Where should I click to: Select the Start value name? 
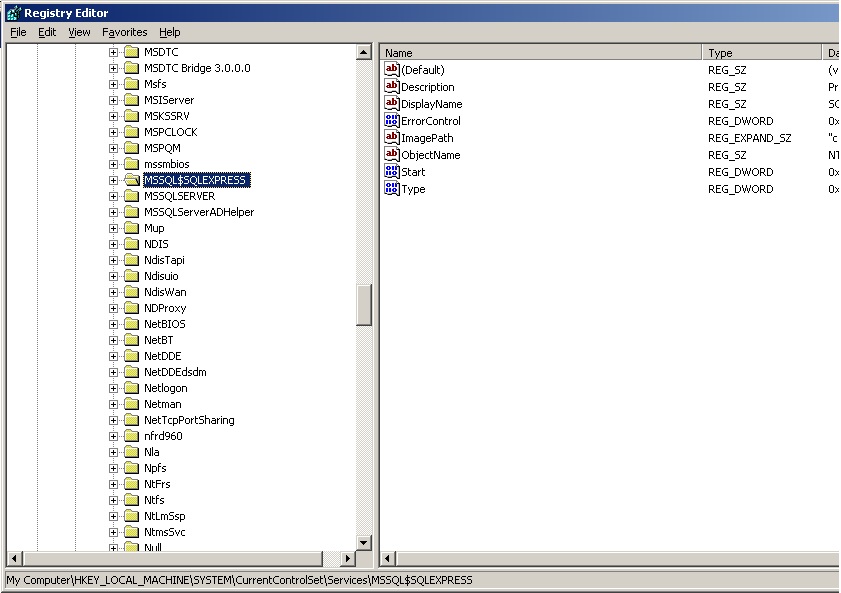[413, 172]
